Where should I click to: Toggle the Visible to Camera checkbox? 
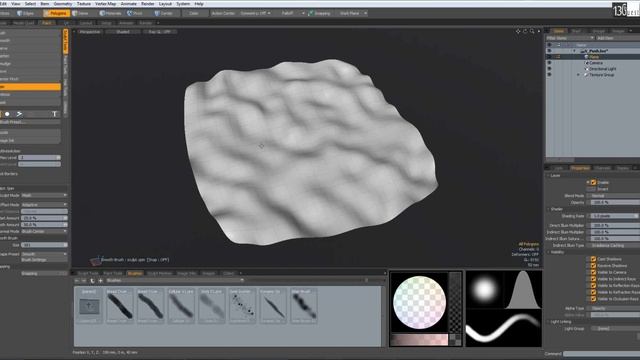593,272
